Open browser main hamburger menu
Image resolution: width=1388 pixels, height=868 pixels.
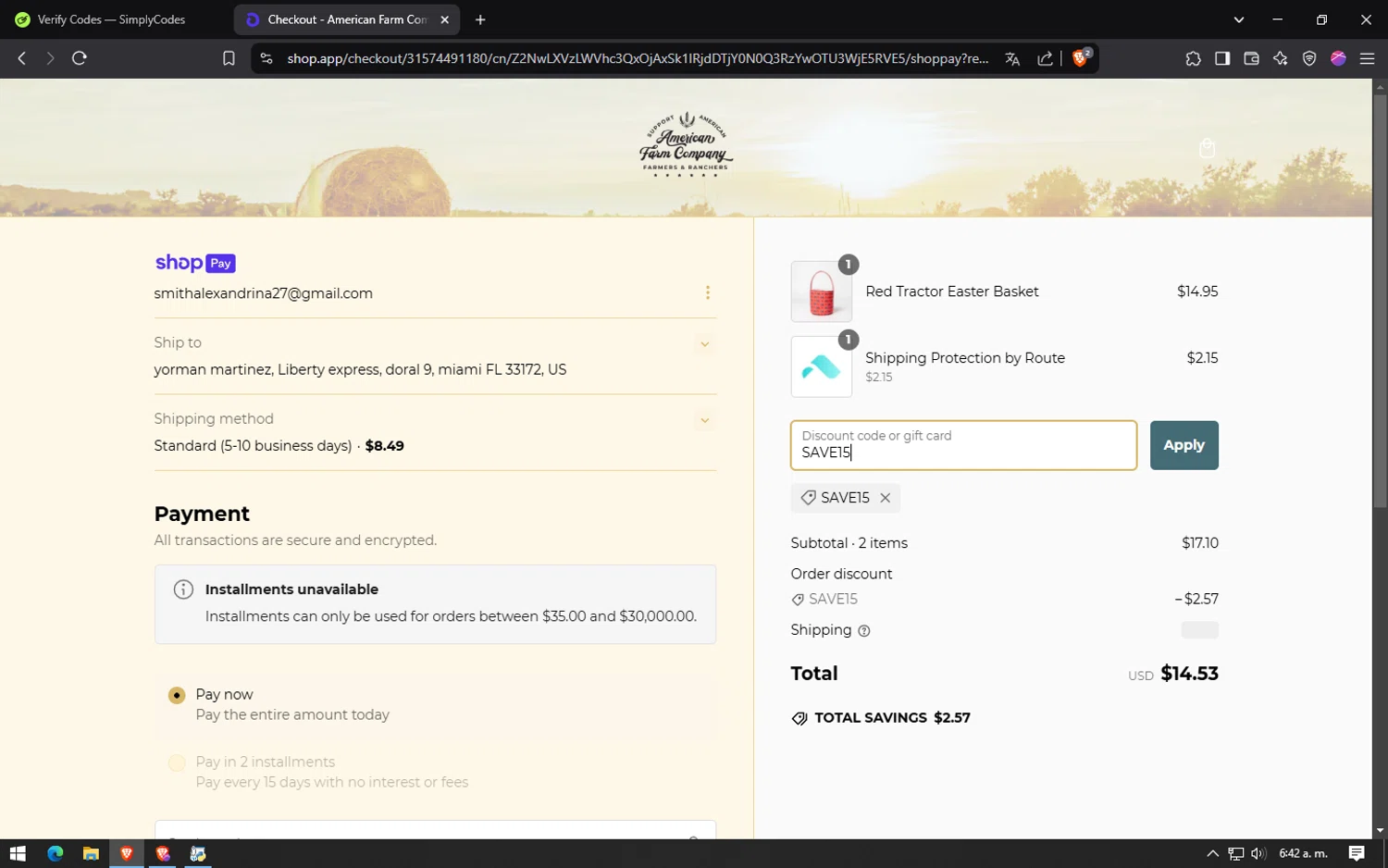point(1367,58)
